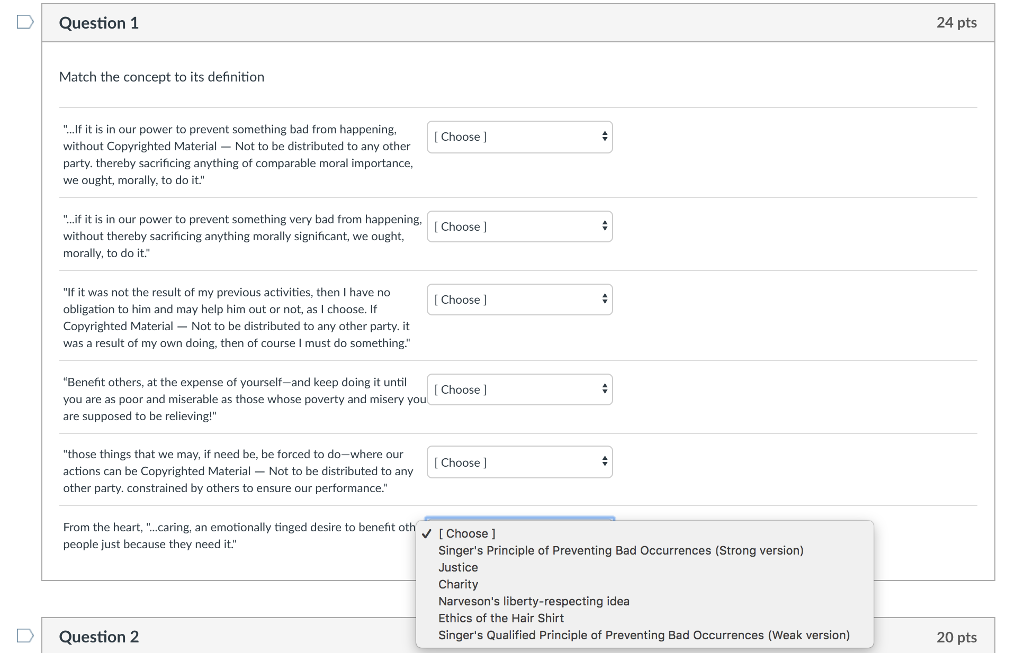This screenshot has height=653, width=1024.
Task: Choose 'Singer's Qualified Principle' Weak version option
Action: pos(644,635)
